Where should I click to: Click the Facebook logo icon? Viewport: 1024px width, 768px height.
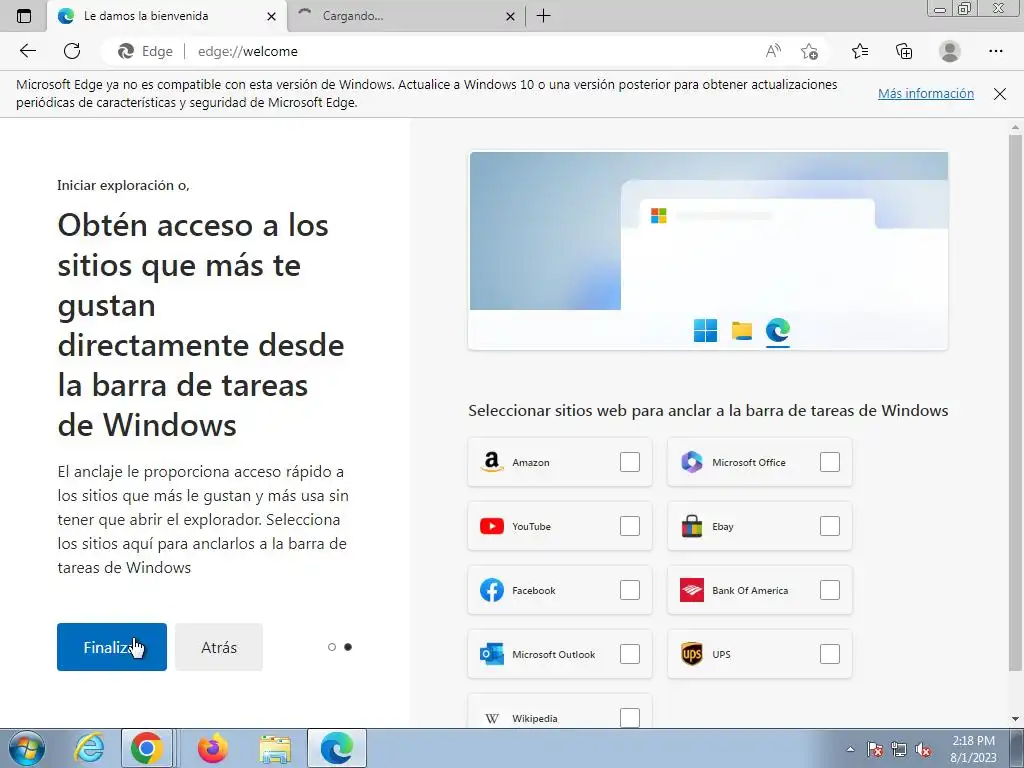click(x=492, y=590)
